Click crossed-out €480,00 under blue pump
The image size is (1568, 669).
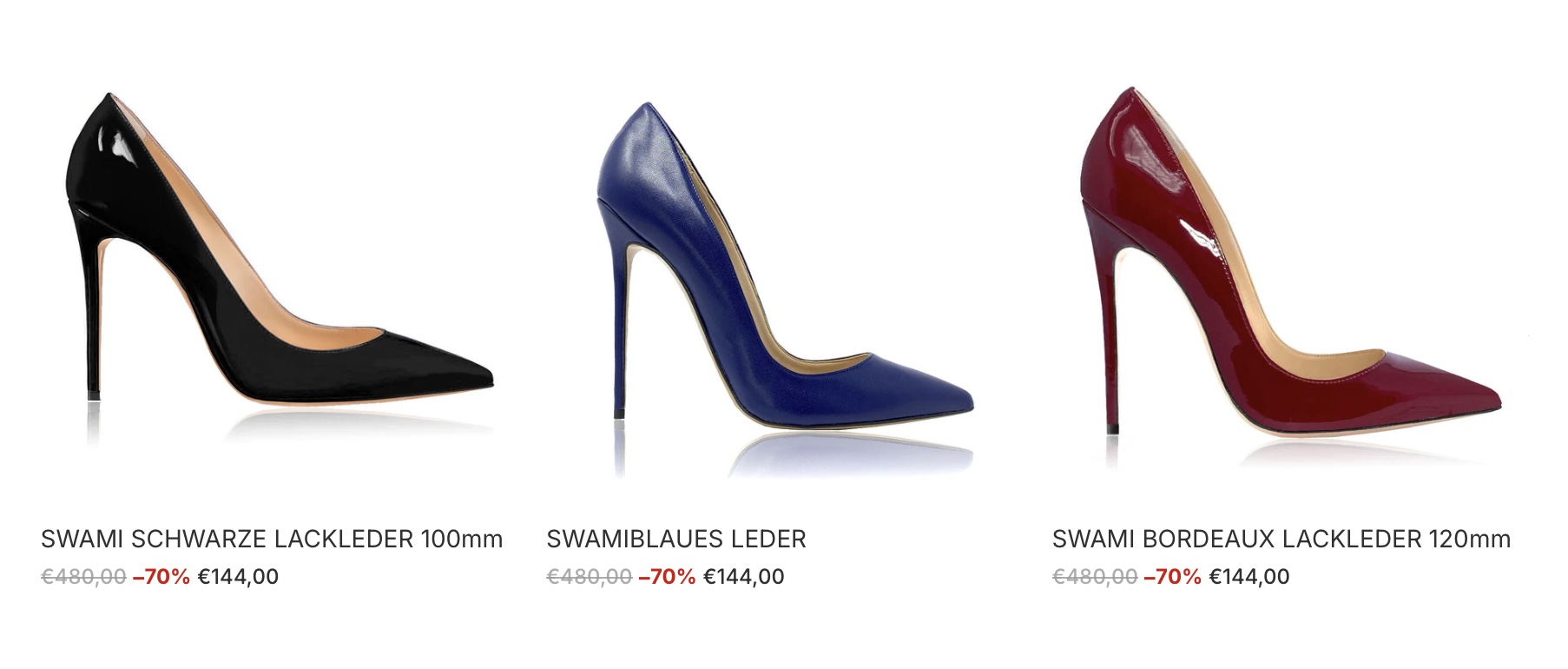589,576
